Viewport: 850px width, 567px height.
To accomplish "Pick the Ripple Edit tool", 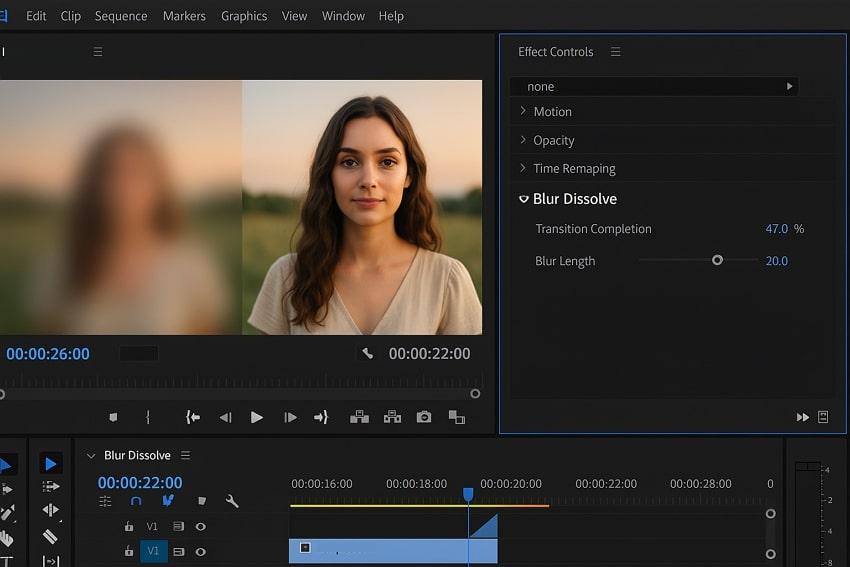I will tap(50, 510).
